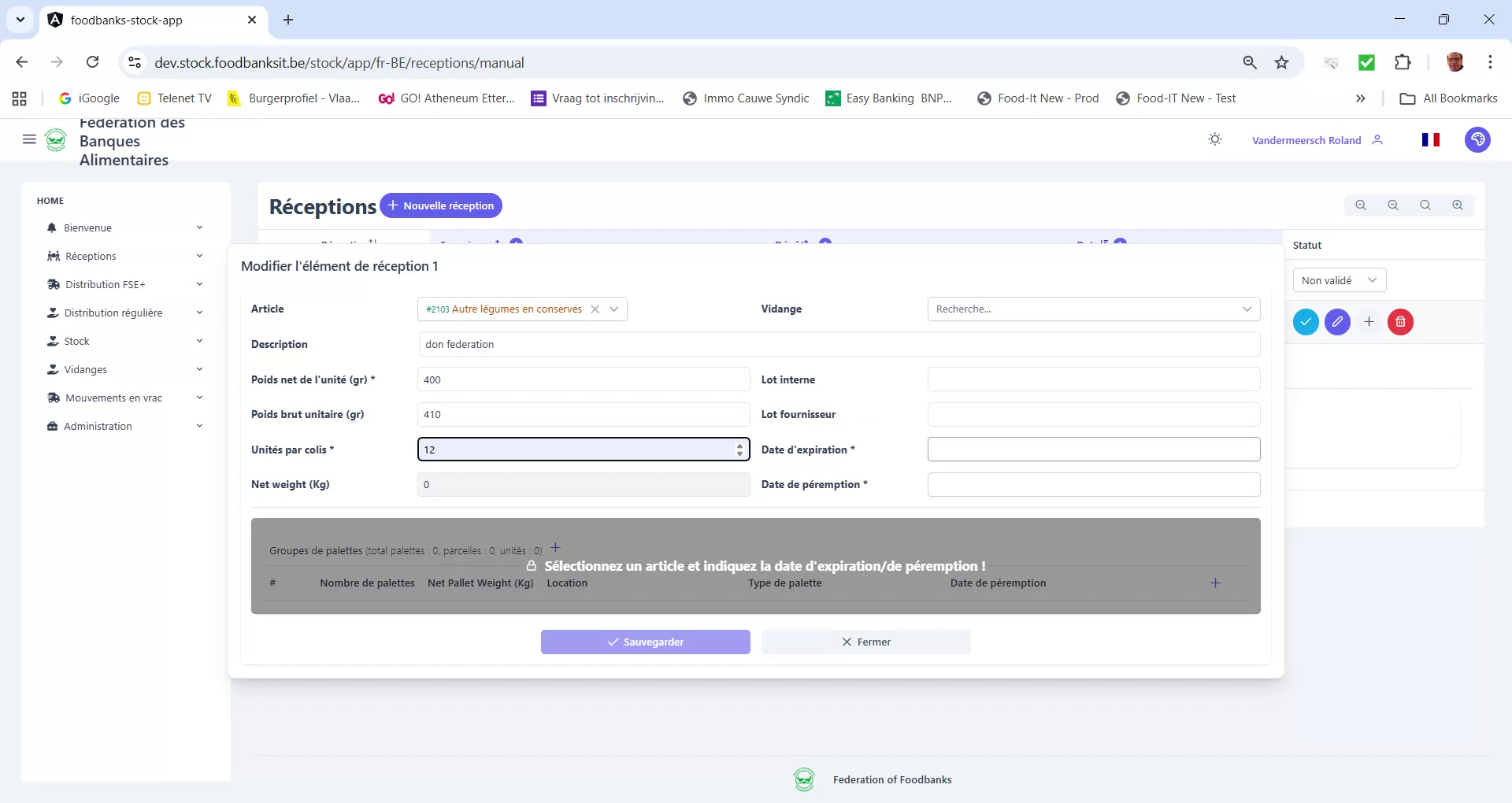
Task: Open the theme palette icon in the header
Action: click(x=1477, y=139)
